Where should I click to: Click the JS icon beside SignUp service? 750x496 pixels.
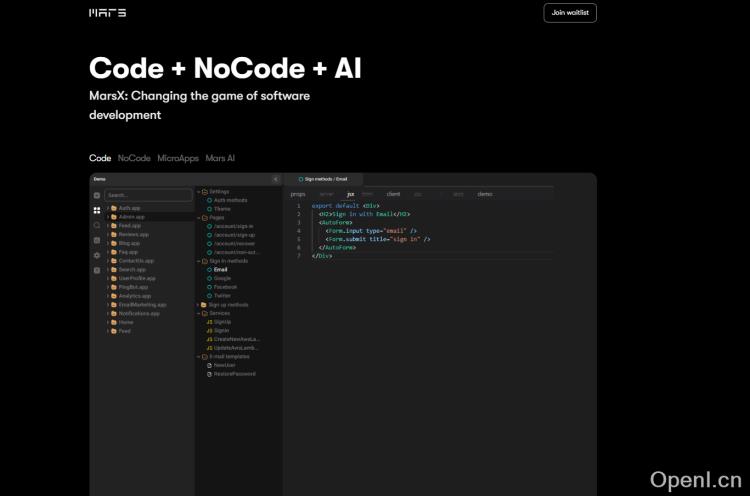(209, 322)
